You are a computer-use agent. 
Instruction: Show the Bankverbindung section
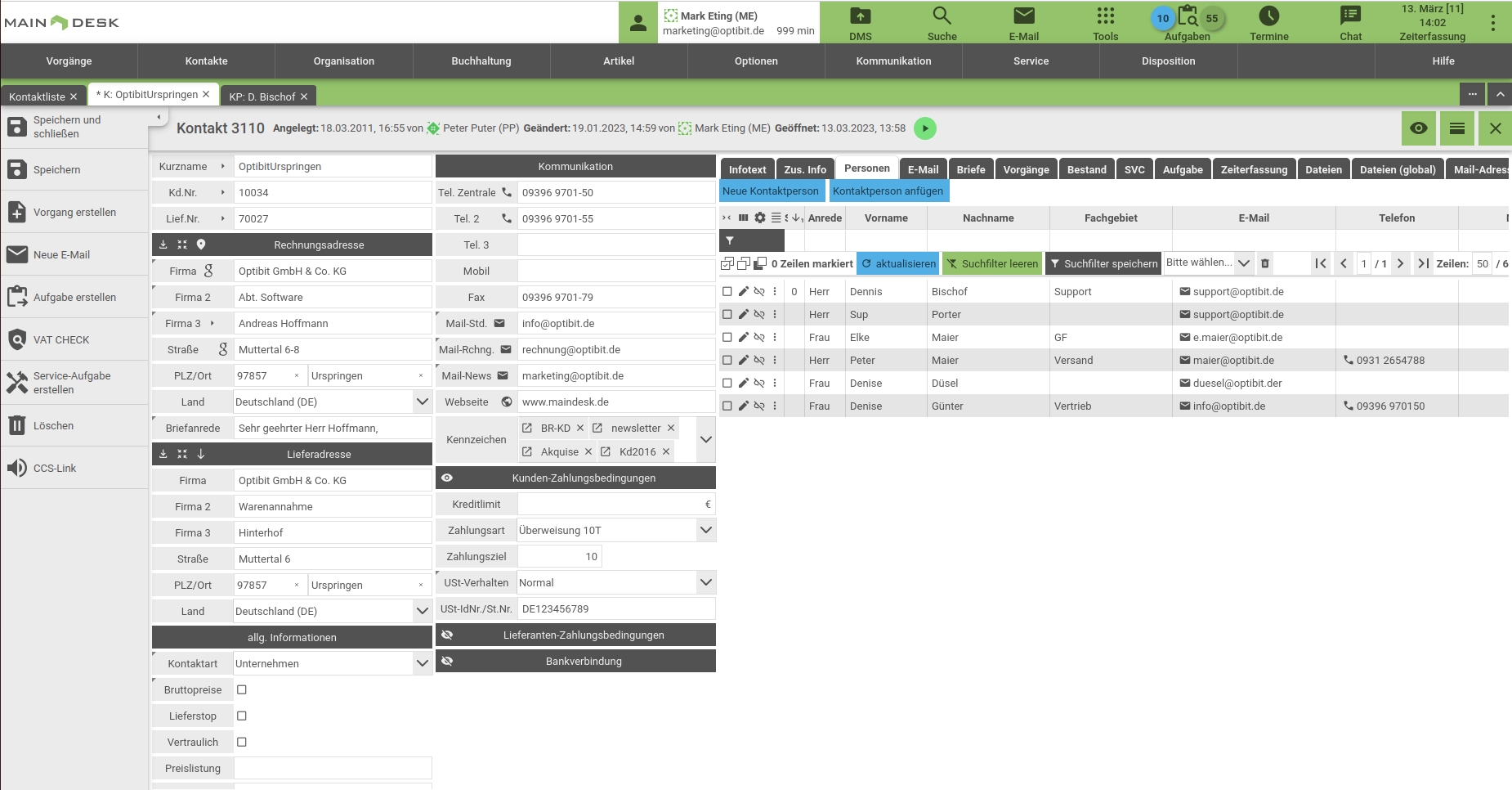[x=447, y=662]
